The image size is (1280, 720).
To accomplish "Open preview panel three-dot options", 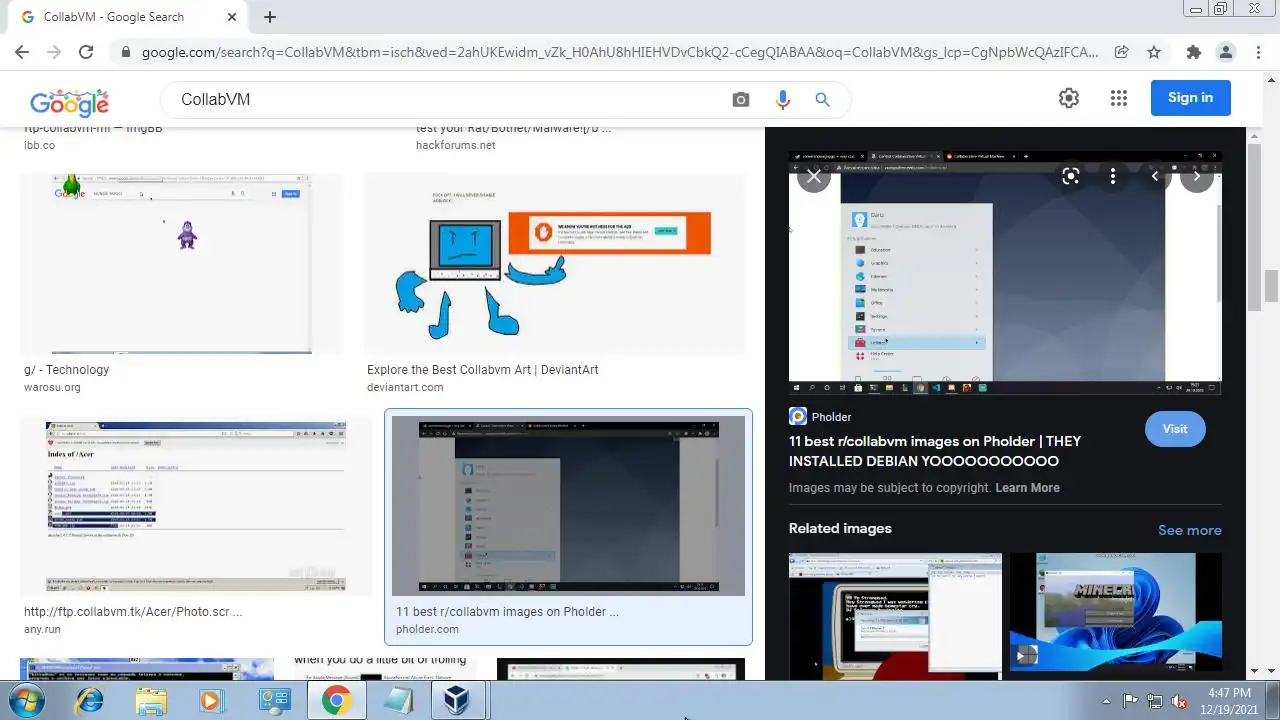I will 1113,177.
